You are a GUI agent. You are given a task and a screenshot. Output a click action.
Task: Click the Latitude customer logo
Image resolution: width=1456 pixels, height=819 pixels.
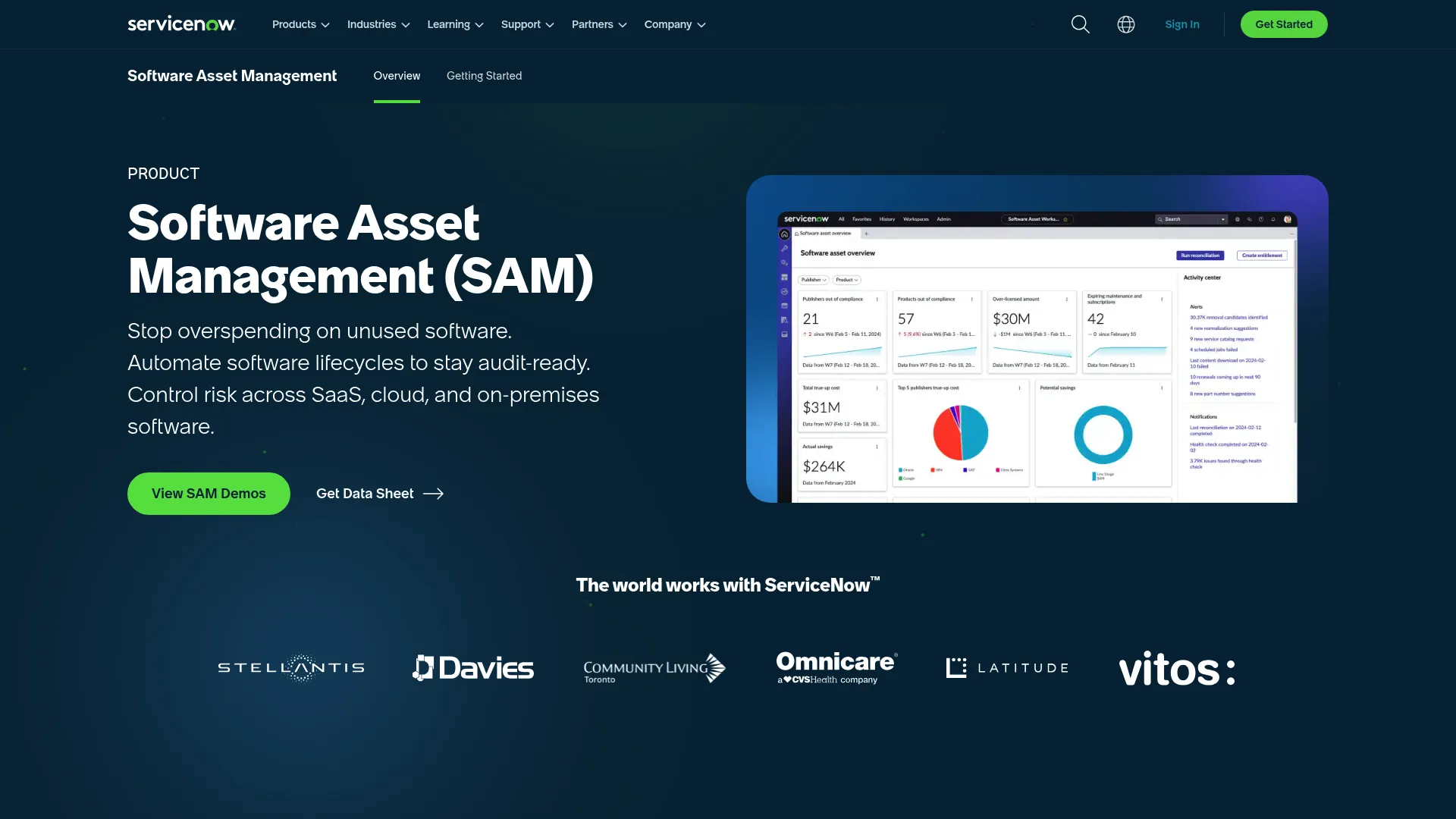[1007, 668]
